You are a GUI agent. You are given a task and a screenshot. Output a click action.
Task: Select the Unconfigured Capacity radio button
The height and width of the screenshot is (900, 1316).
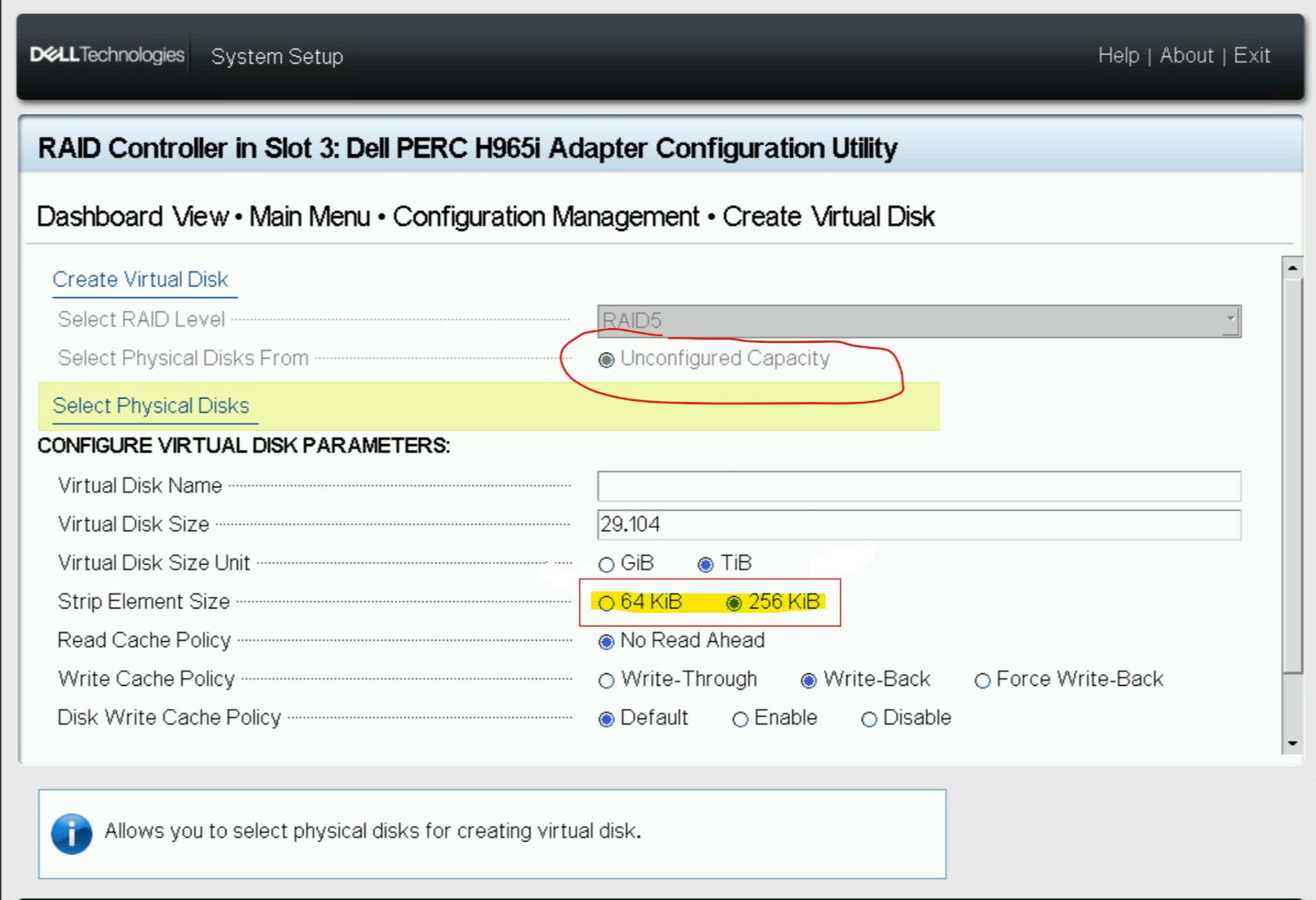pyautogui.click(x=606, y=360)
